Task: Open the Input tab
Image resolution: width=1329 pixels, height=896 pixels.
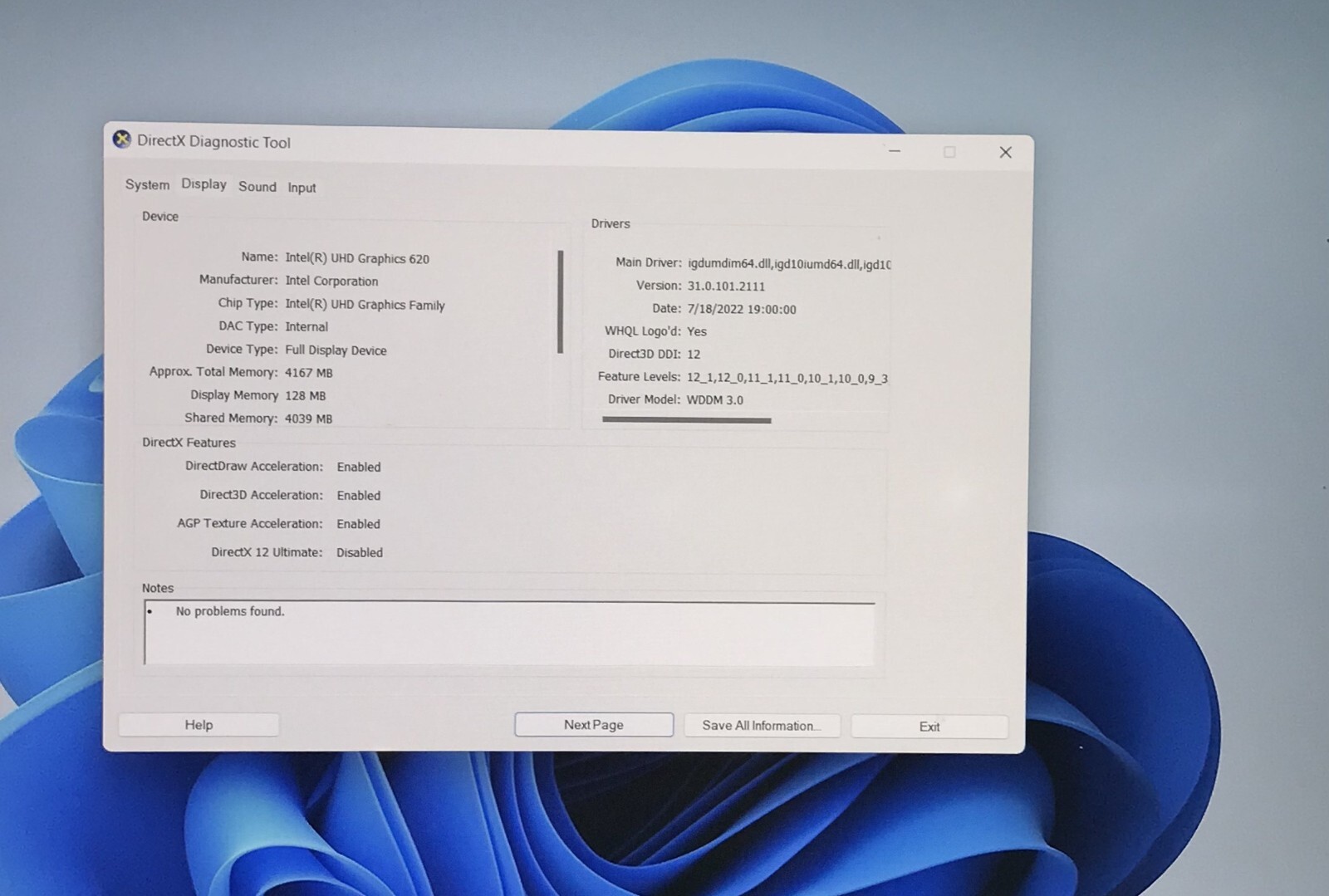Action: pos(302,188)
